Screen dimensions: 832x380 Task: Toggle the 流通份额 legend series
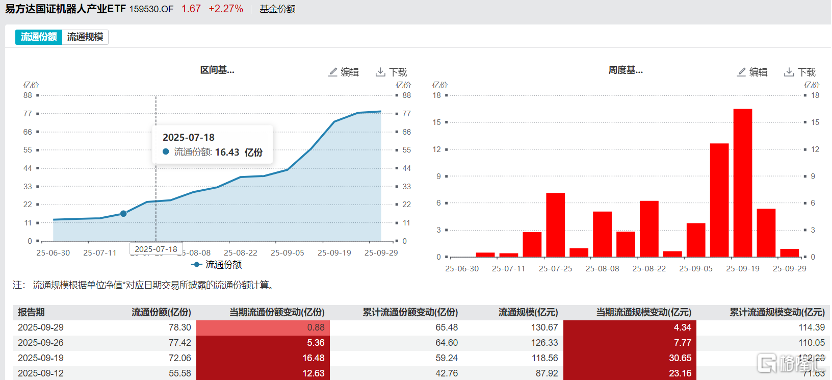(x=216, y=264)
